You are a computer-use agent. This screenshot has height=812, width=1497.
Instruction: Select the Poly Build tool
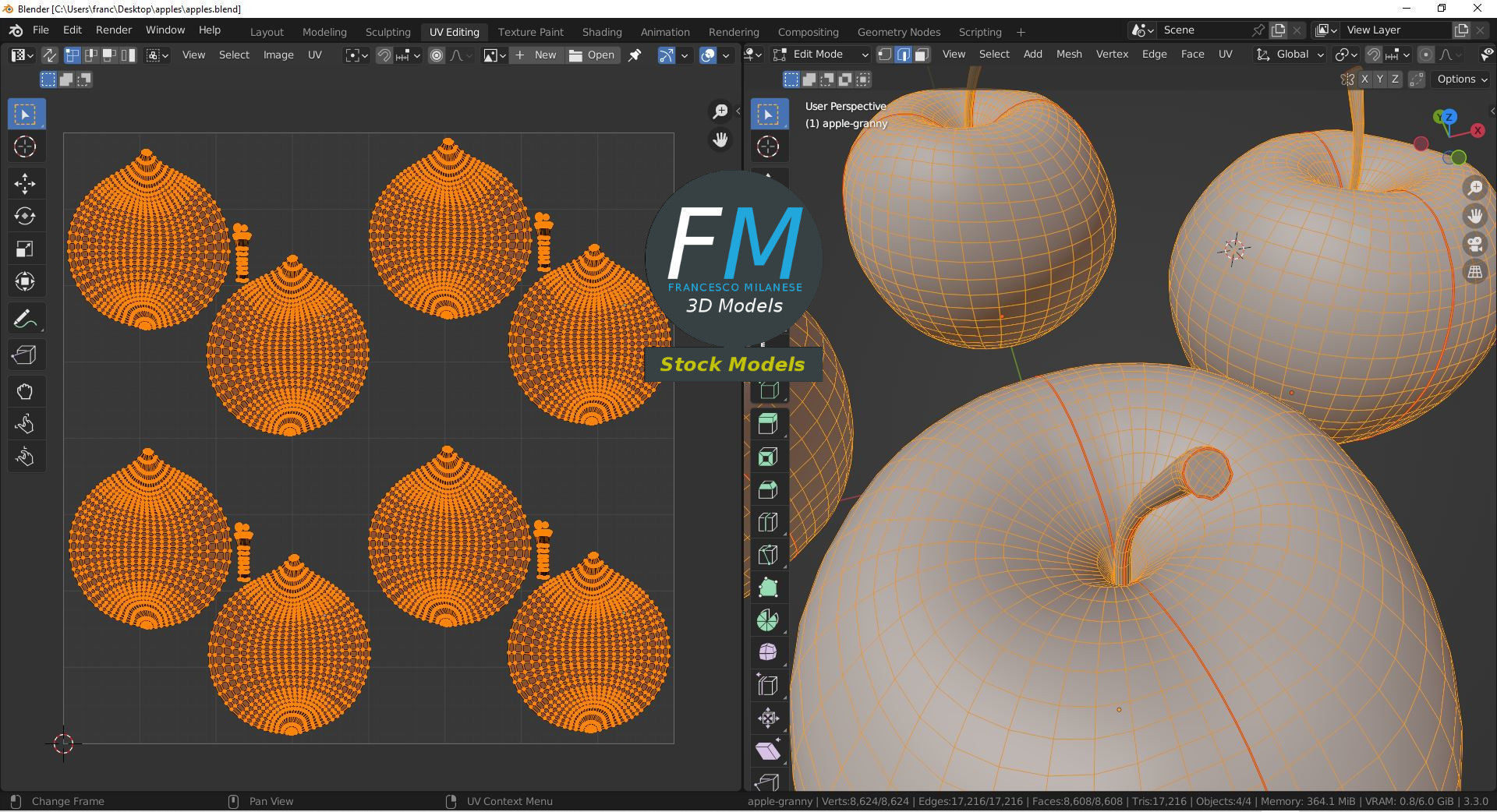click(769, 588)
